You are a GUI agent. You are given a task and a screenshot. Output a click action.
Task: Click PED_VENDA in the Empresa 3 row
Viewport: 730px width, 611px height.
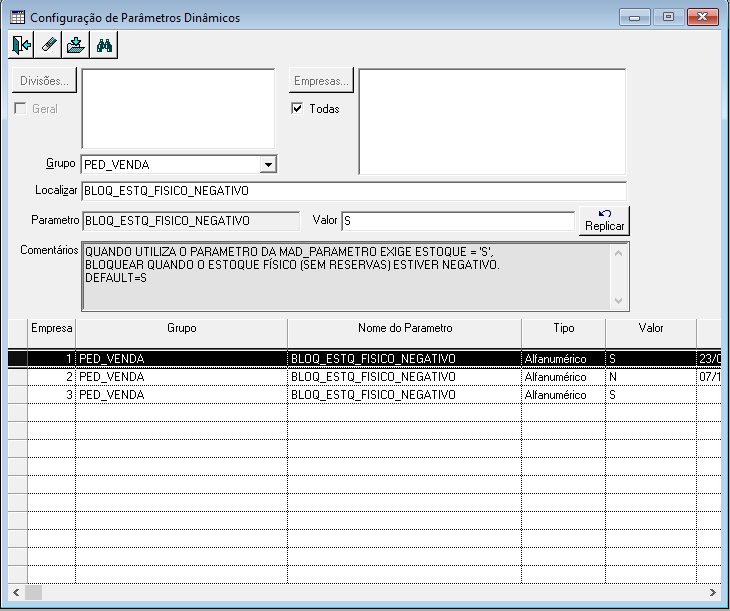[112, 395]
